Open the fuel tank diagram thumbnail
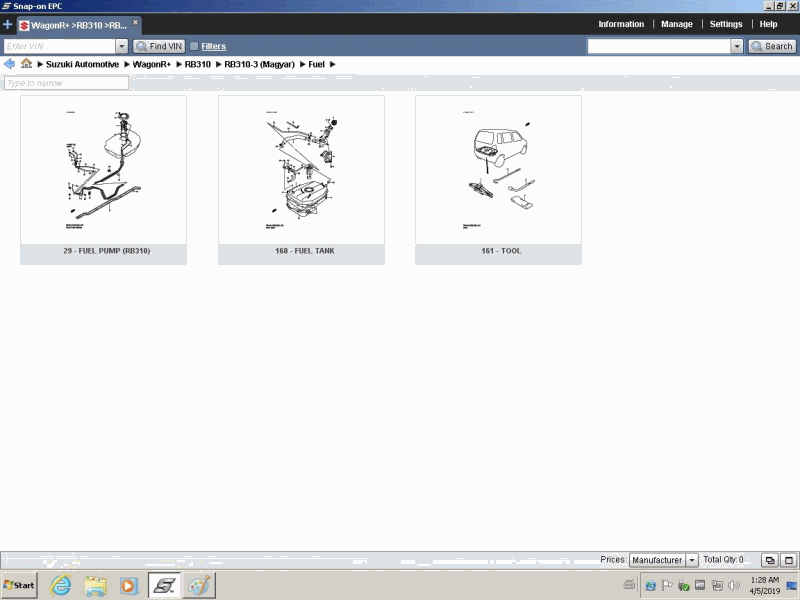The width and height of the screenshot is (800, 600). tap(301, 170)
